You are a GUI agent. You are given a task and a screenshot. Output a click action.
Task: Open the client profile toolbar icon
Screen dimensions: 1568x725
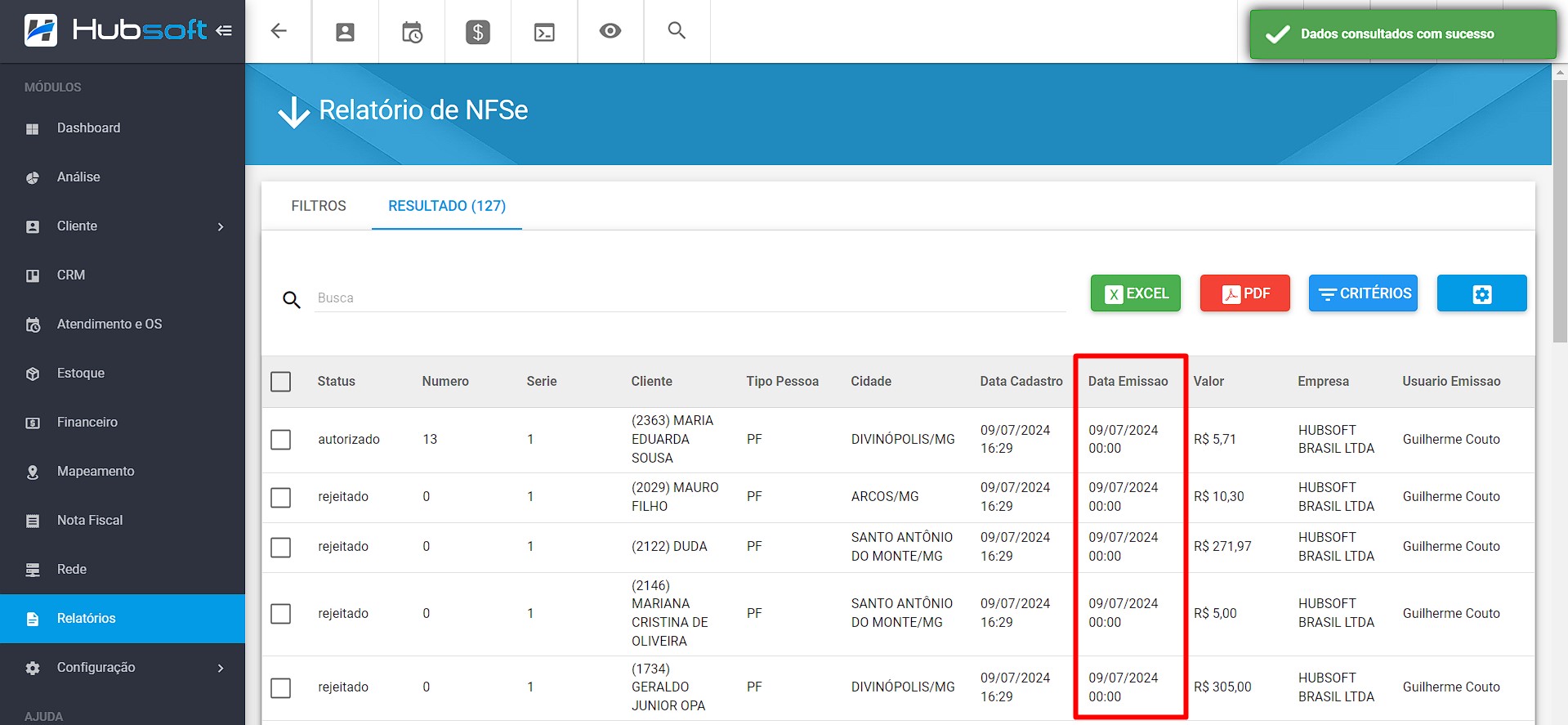(346, 32)
